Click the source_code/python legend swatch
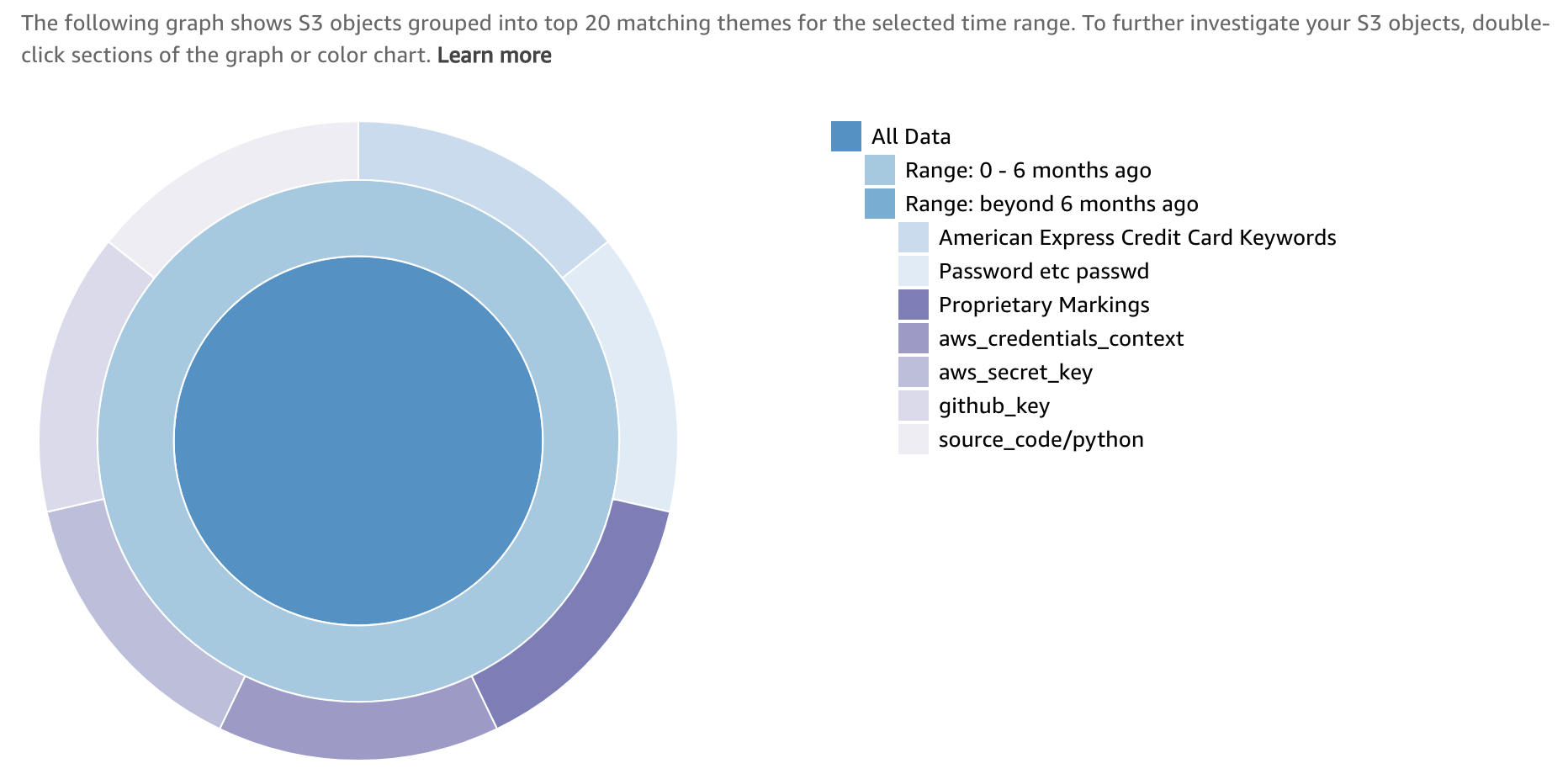This screenshot has width=1568, height=774. [x=914, y=439]
